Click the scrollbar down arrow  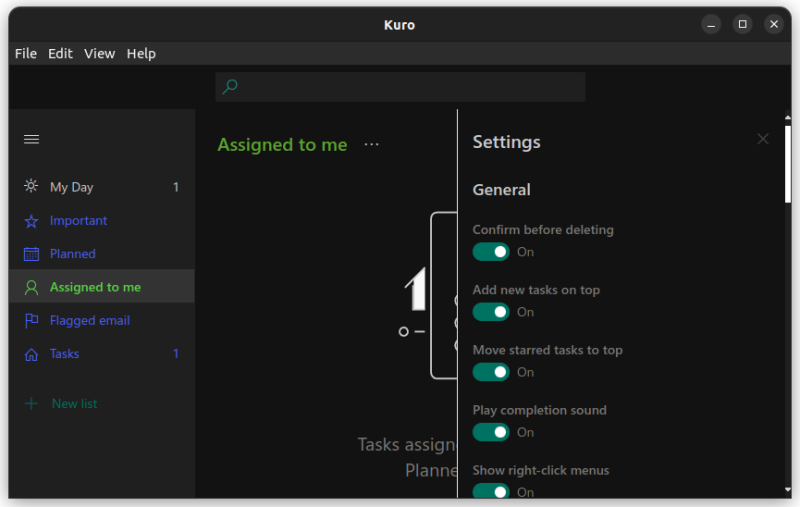pos(788,490)
